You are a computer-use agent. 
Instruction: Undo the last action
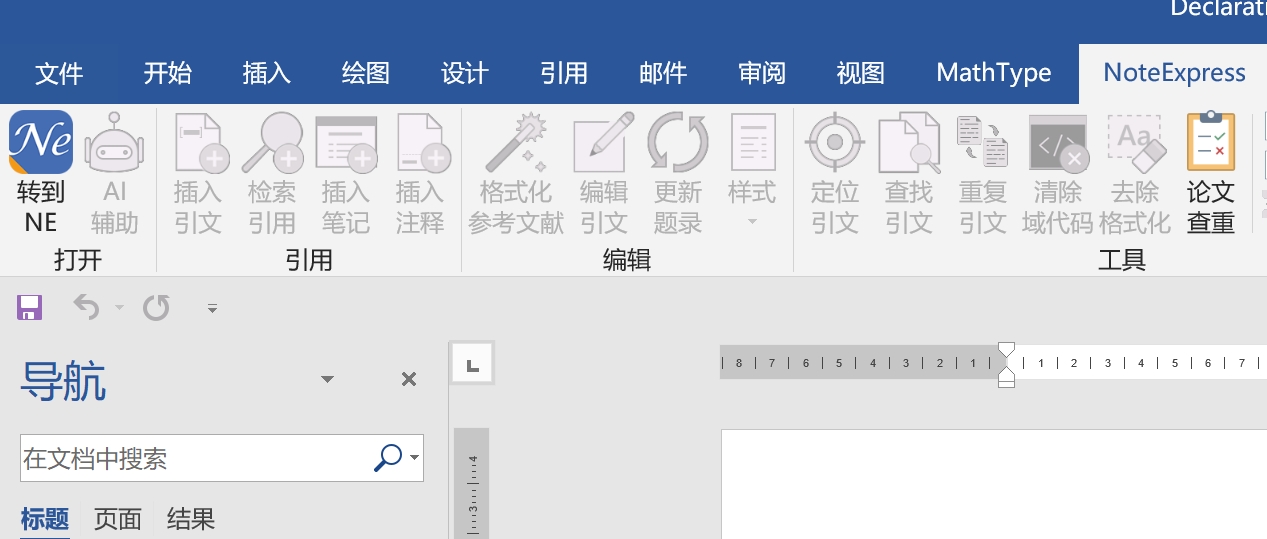tap(87, 308)
